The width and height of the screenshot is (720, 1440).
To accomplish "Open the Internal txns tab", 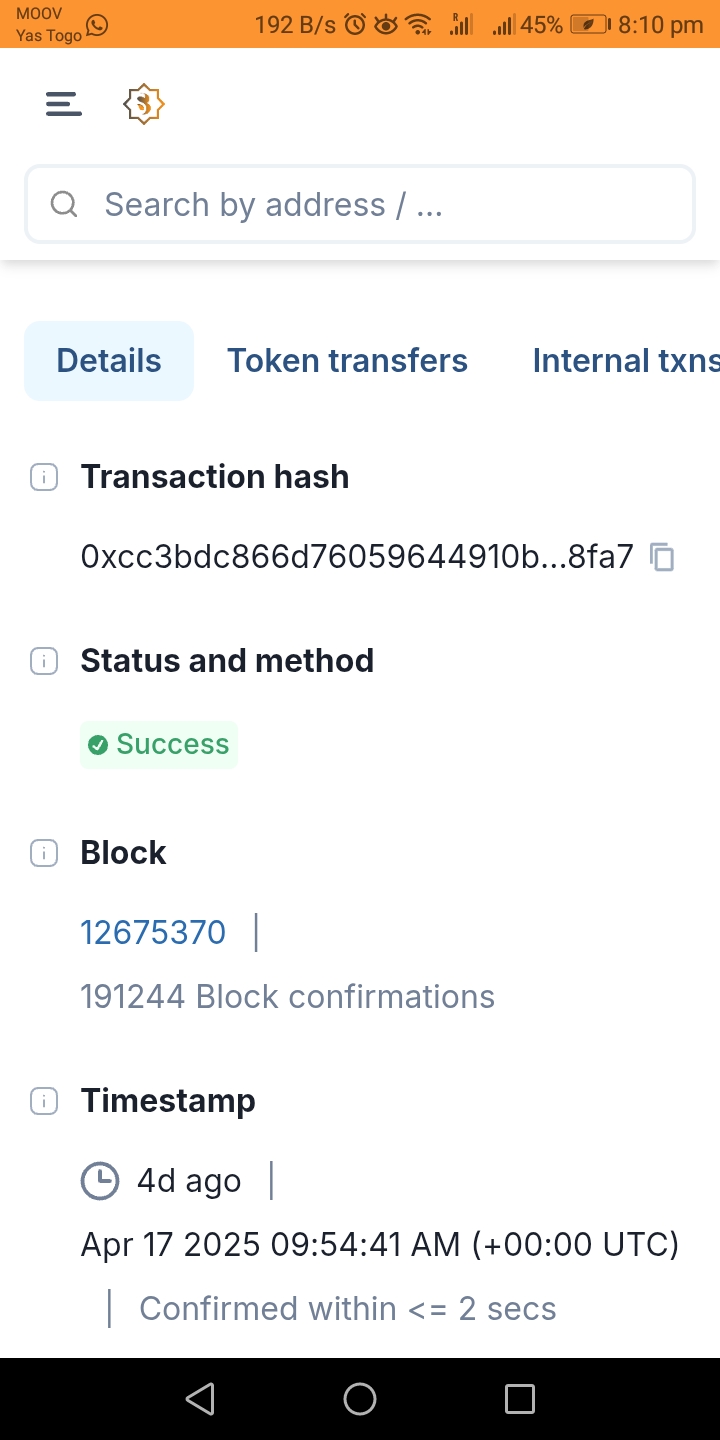I will 625,361.
